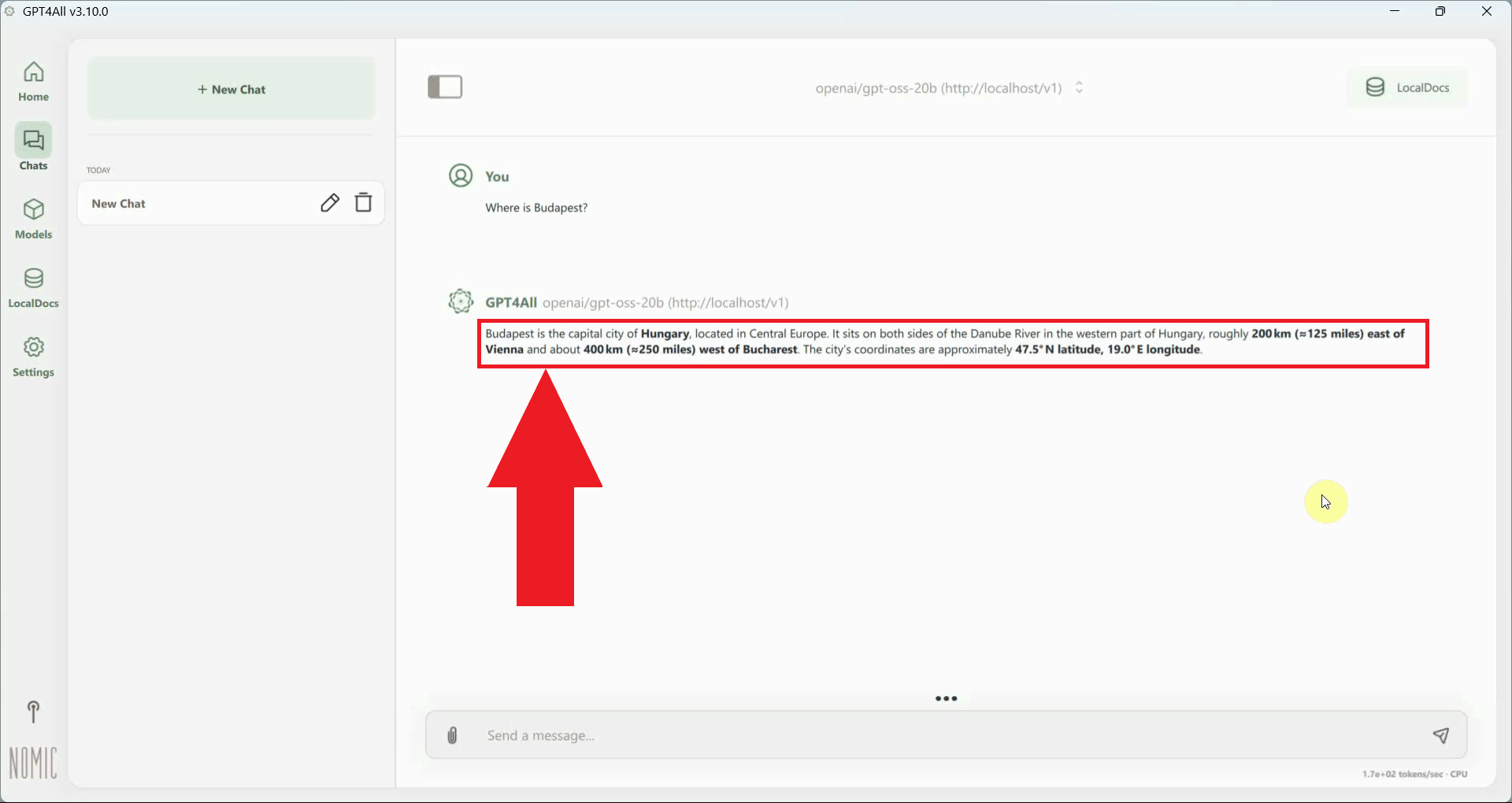Send the message with arrow icon
The image size is (1512, 803).
(x=1440, y=735)
